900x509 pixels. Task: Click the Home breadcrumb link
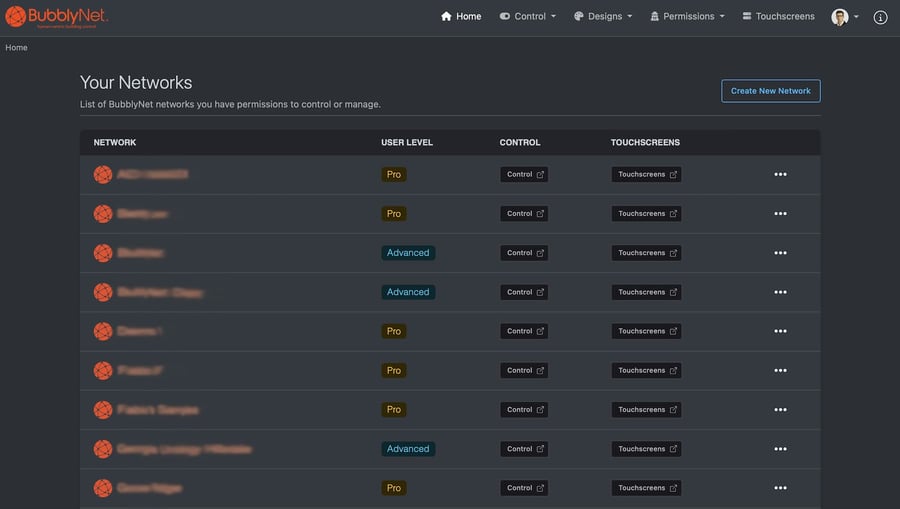click(x=16, y=48)
